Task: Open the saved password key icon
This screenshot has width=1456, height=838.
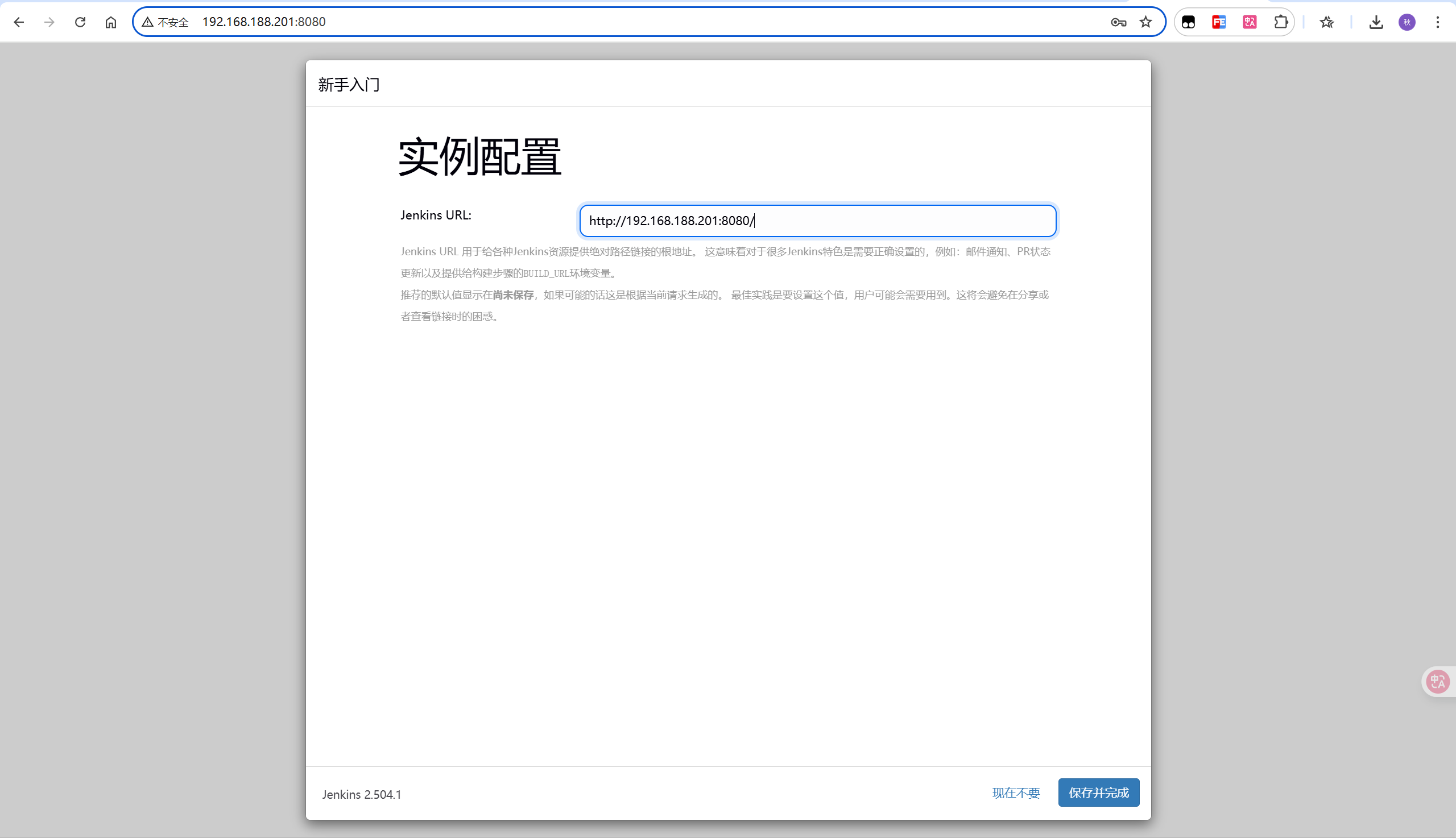Action: click(x=1118, y=22)
